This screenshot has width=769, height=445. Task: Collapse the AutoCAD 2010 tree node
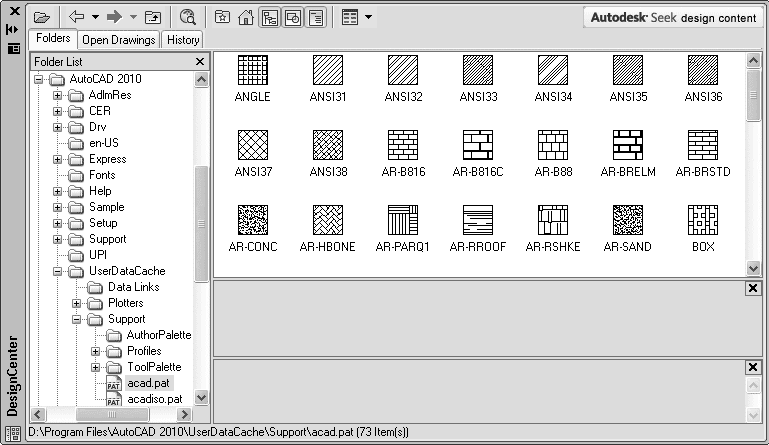(x=39, y=79)
